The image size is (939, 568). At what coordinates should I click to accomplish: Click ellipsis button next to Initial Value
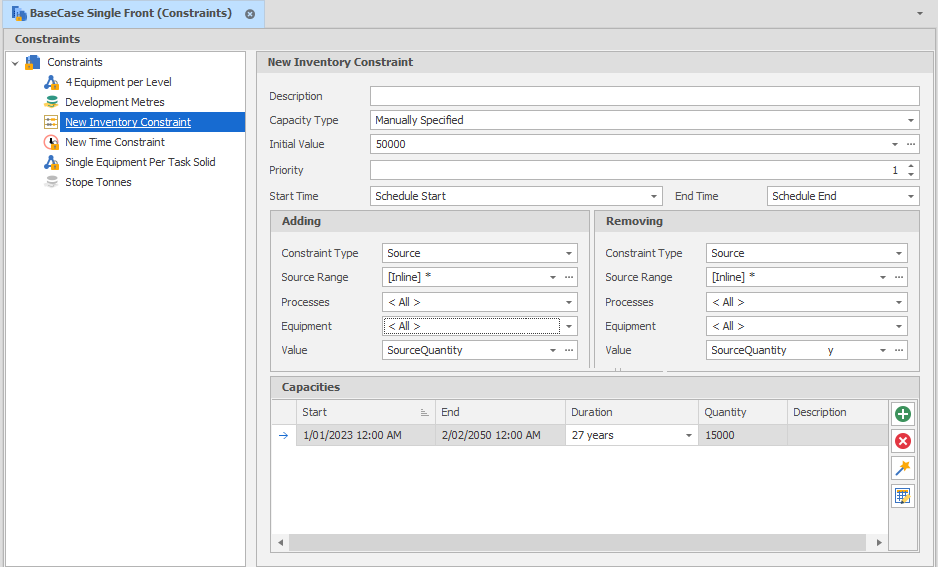911,144
